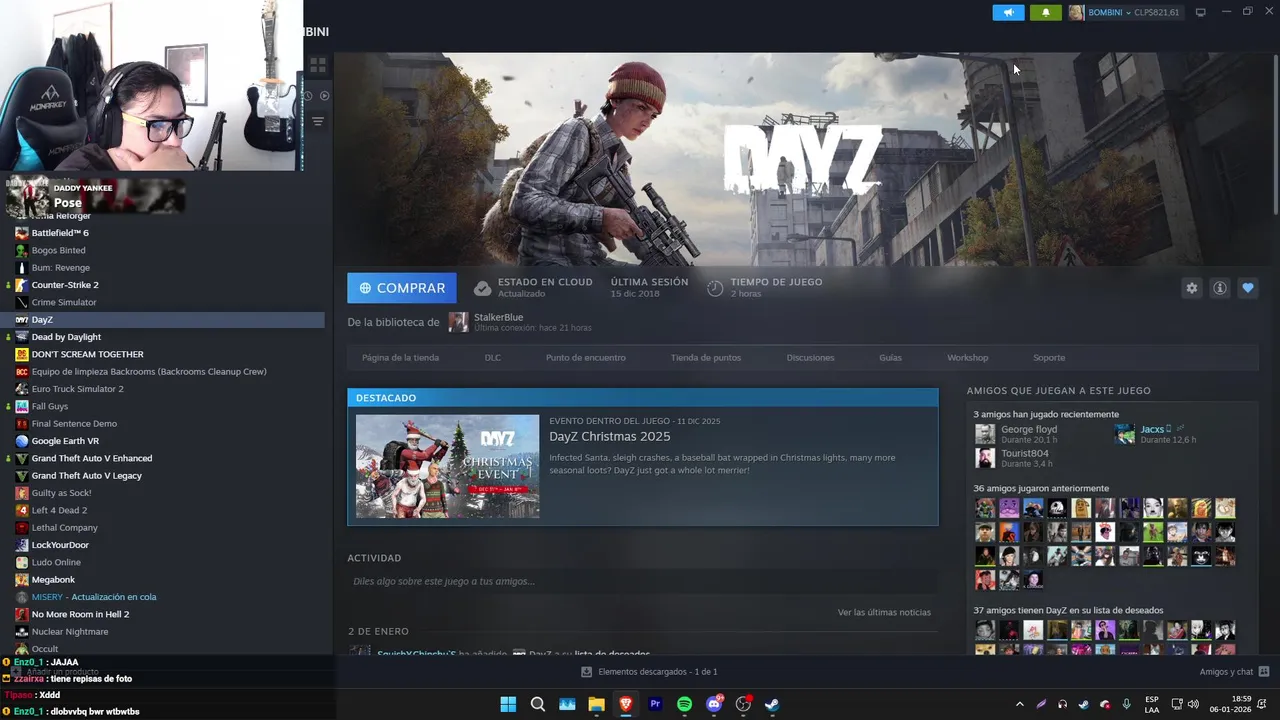Open Steam icon in taskbar
This screenshot has height=720, width=1280.
pyautogui.click(x=772, y=704)
